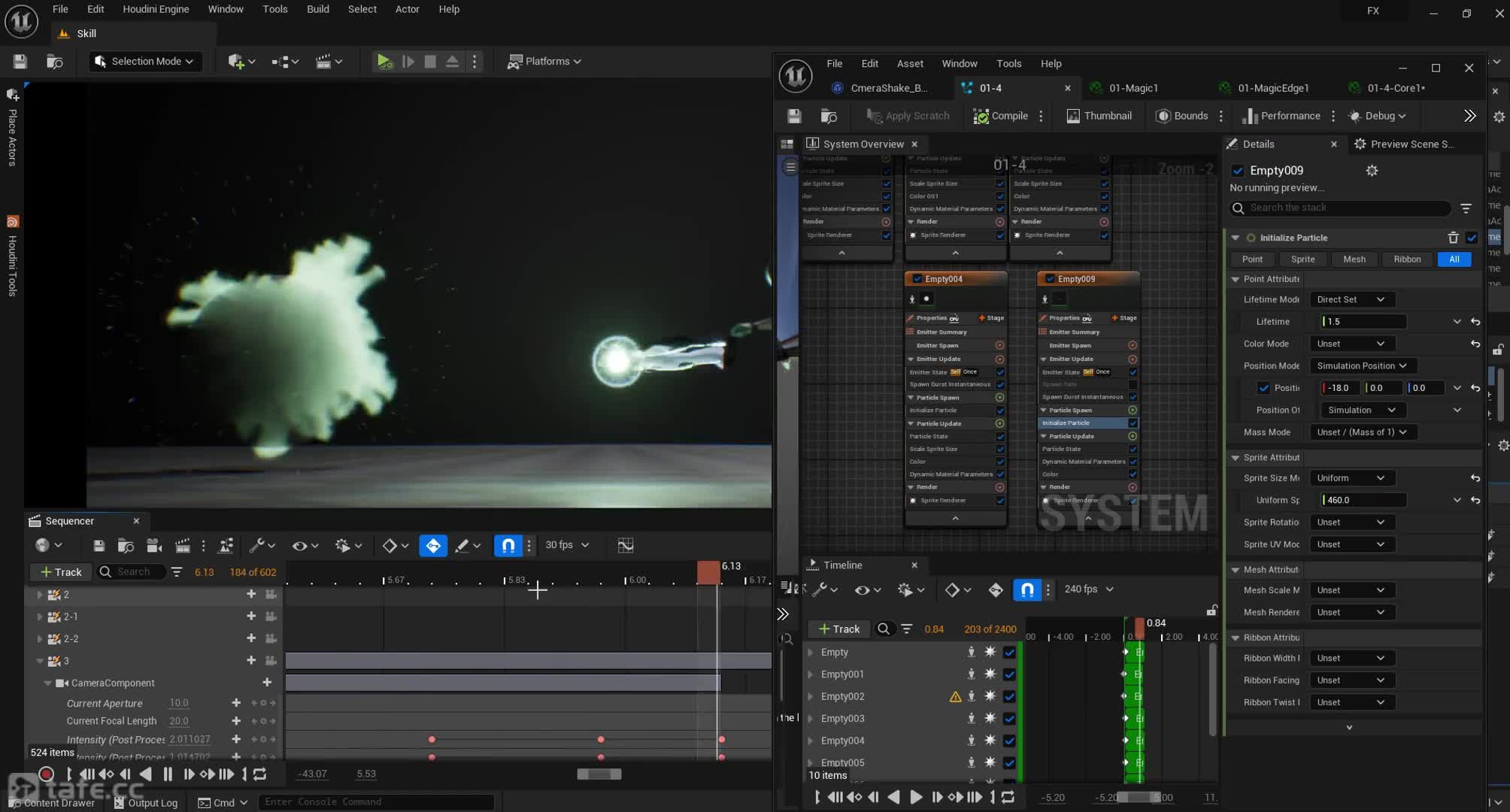Start Play in Editor with the green arrow
Image resolution: width=1510 pixels, height=812 pixels.
[x=384, y=62]
